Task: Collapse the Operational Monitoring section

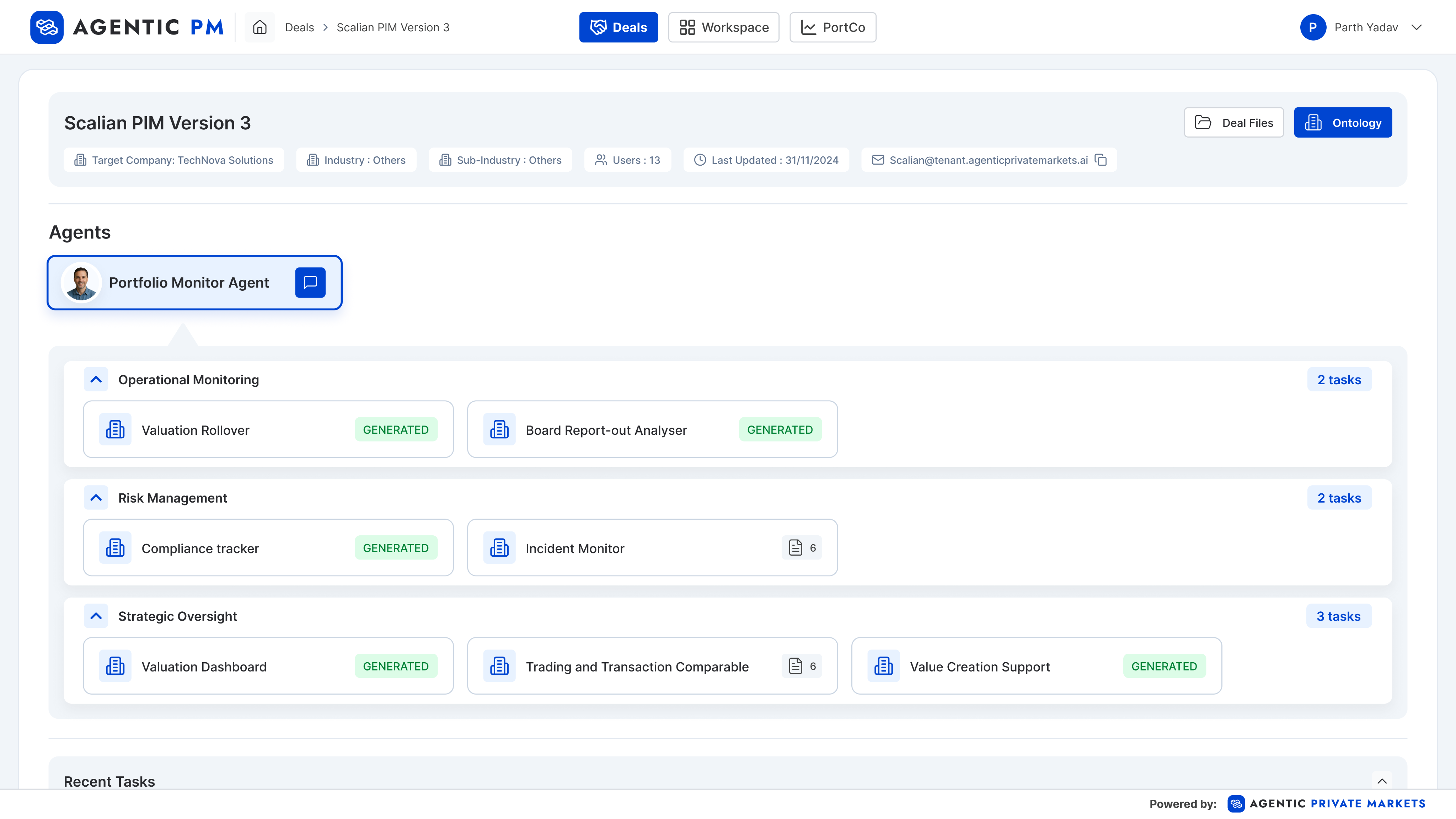Action: tap(96, 379)
